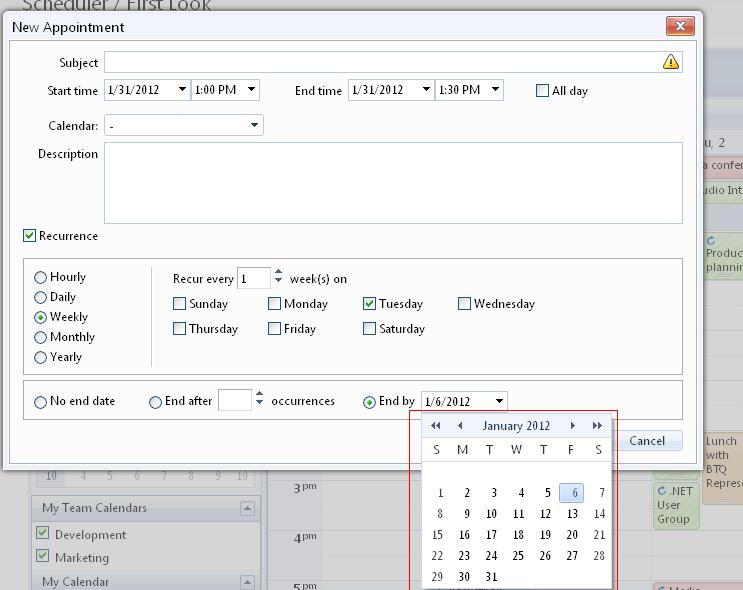
Task: Go to next year in calendar popup
Action: [597, 426]
